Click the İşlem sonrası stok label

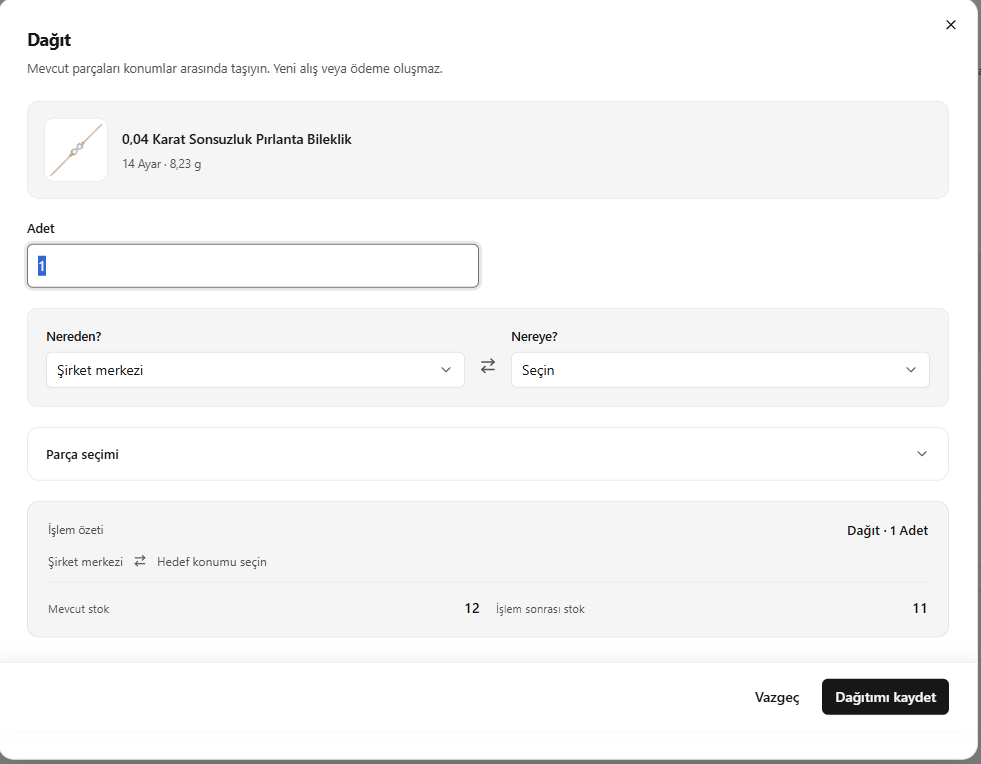point(540,609)
